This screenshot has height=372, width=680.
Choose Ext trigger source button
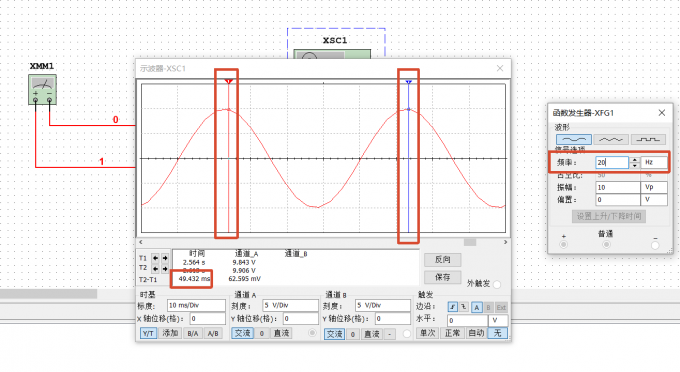coord(501,307)
